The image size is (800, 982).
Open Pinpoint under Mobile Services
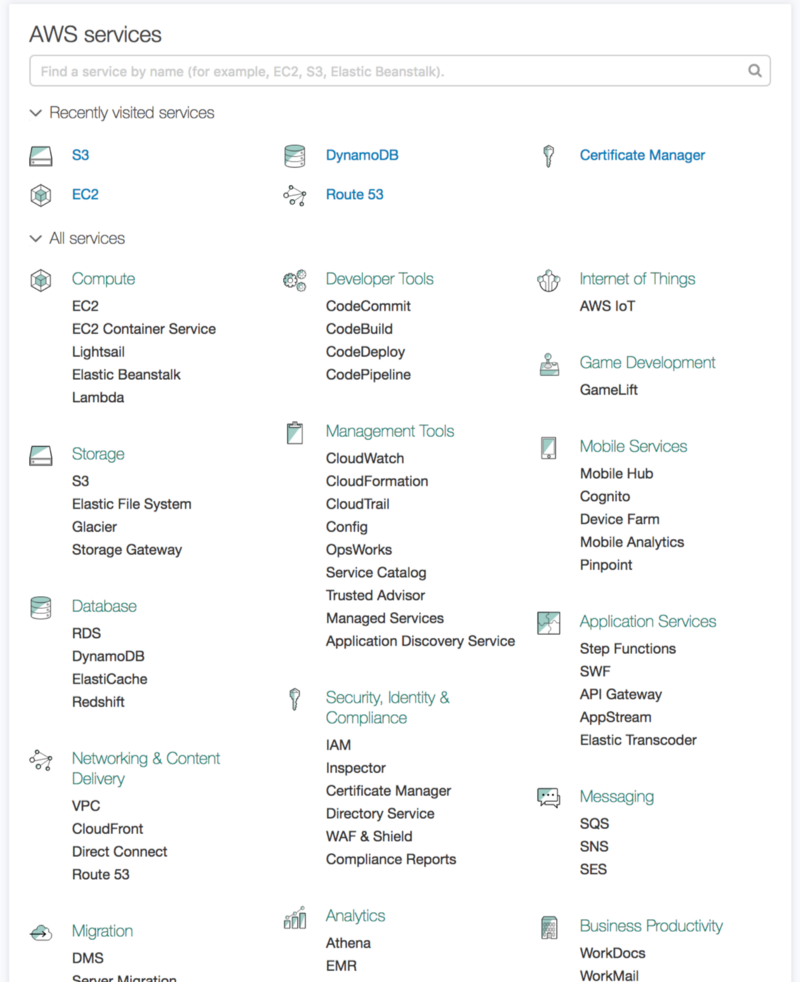coord(606,566)
